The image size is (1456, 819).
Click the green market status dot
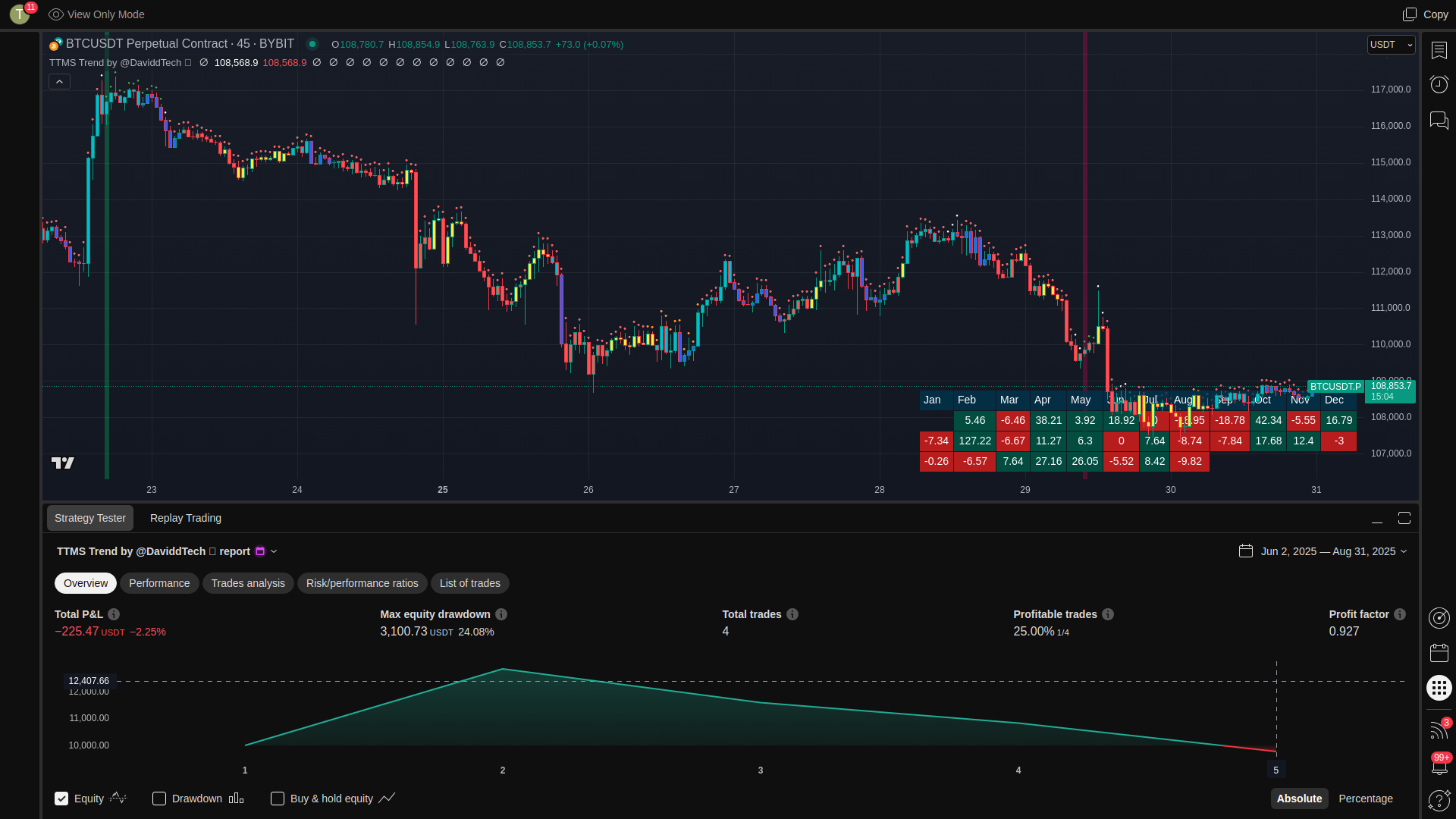tap(312, 44)
